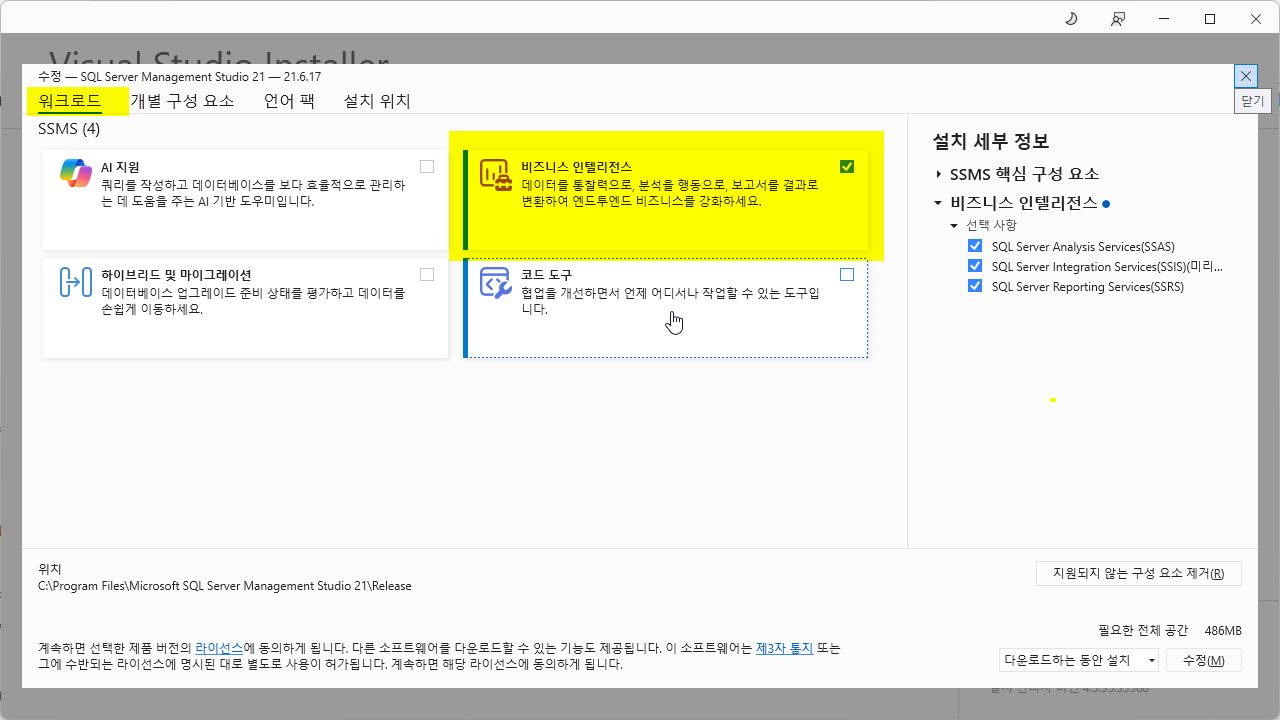Click the 비즈니스 인텔리전스 workload card icon
The height and width of the screenshot is (720, 1280).
496,174
